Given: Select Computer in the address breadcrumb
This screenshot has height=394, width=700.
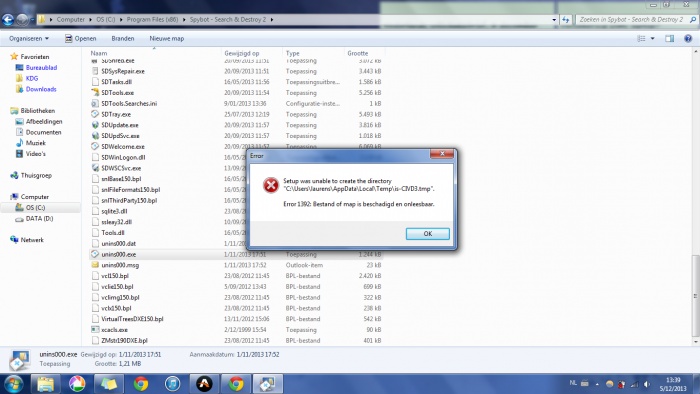Looking at the screenshot, I should 71,20.
